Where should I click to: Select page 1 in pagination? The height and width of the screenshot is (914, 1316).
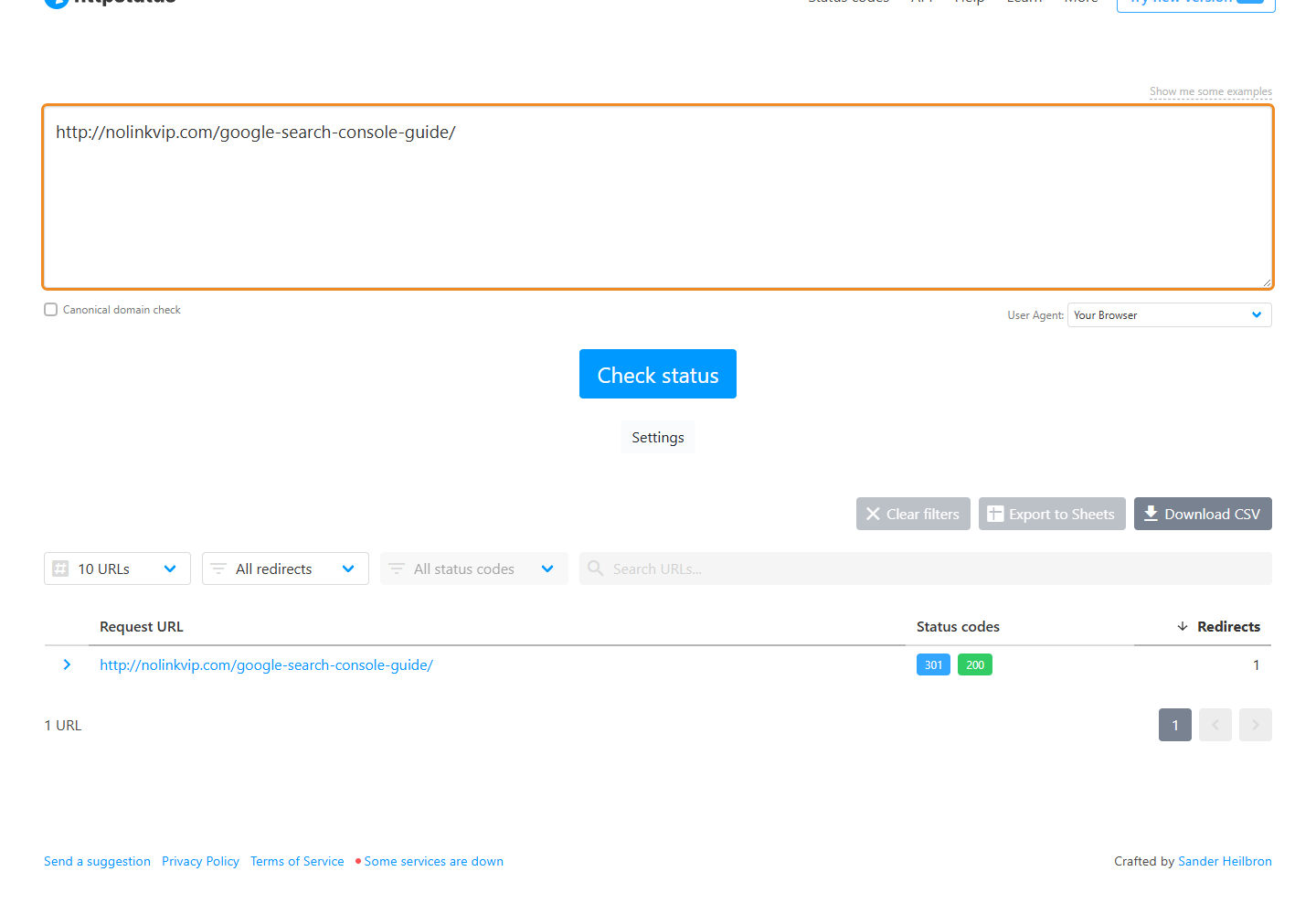(x=1175, y=725)
